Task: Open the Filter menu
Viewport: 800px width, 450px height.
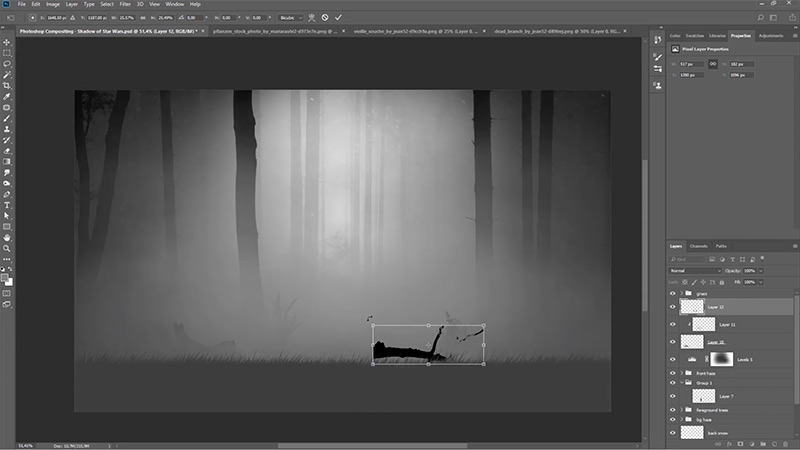Action: pos(125,4)
